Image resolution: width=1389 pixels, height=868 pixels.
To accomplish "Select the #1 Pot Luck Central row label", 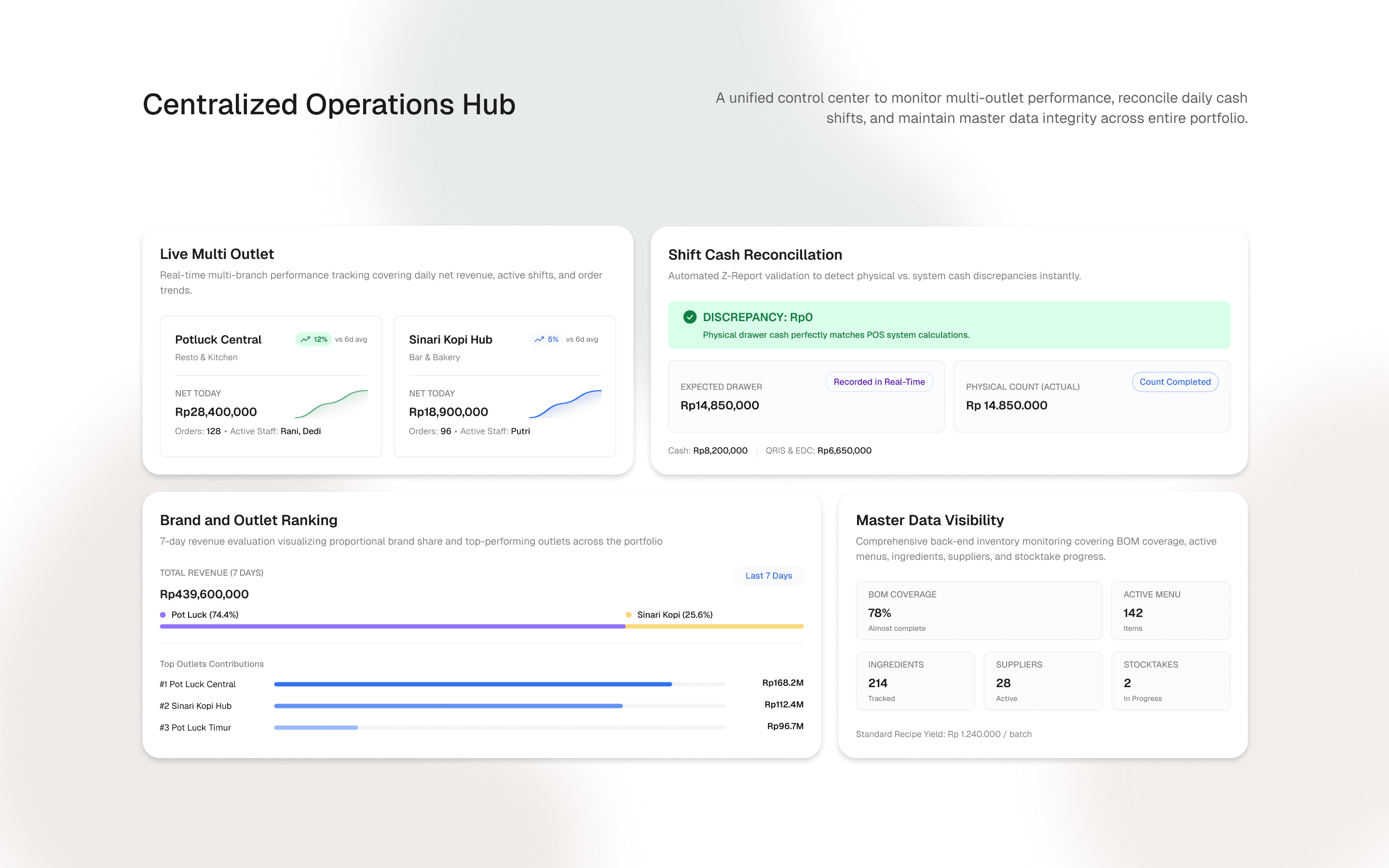I will [x=197, y=684].
